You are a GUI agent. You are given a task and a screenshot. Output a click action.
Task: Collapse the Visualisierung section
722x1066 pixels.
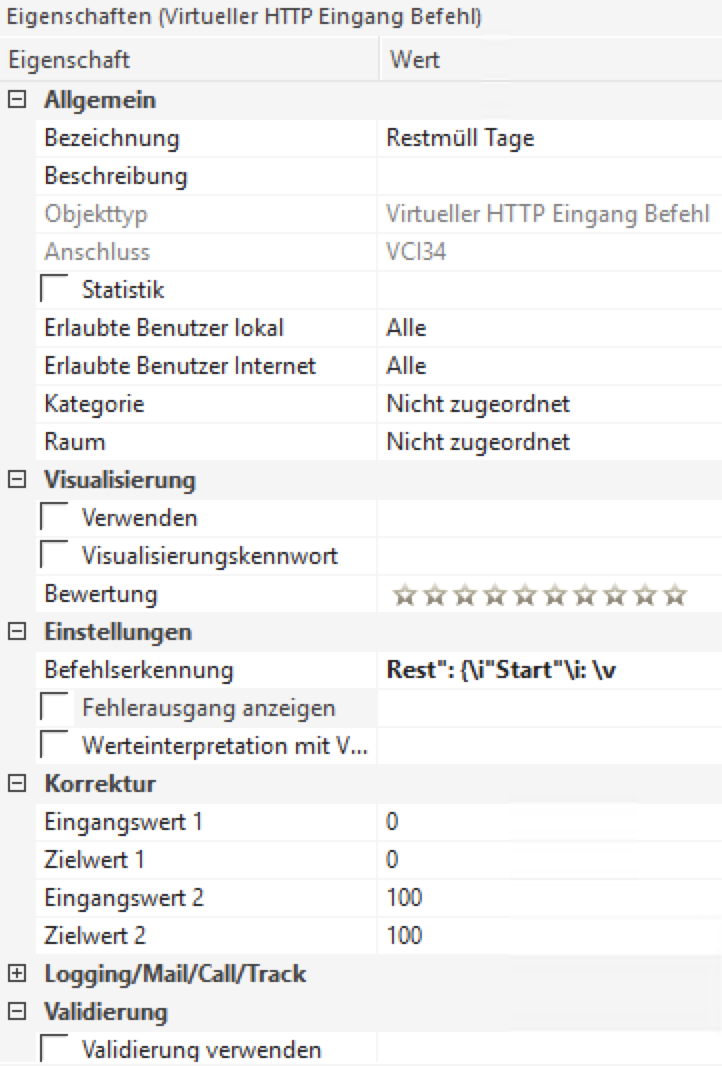coord(15,480)
